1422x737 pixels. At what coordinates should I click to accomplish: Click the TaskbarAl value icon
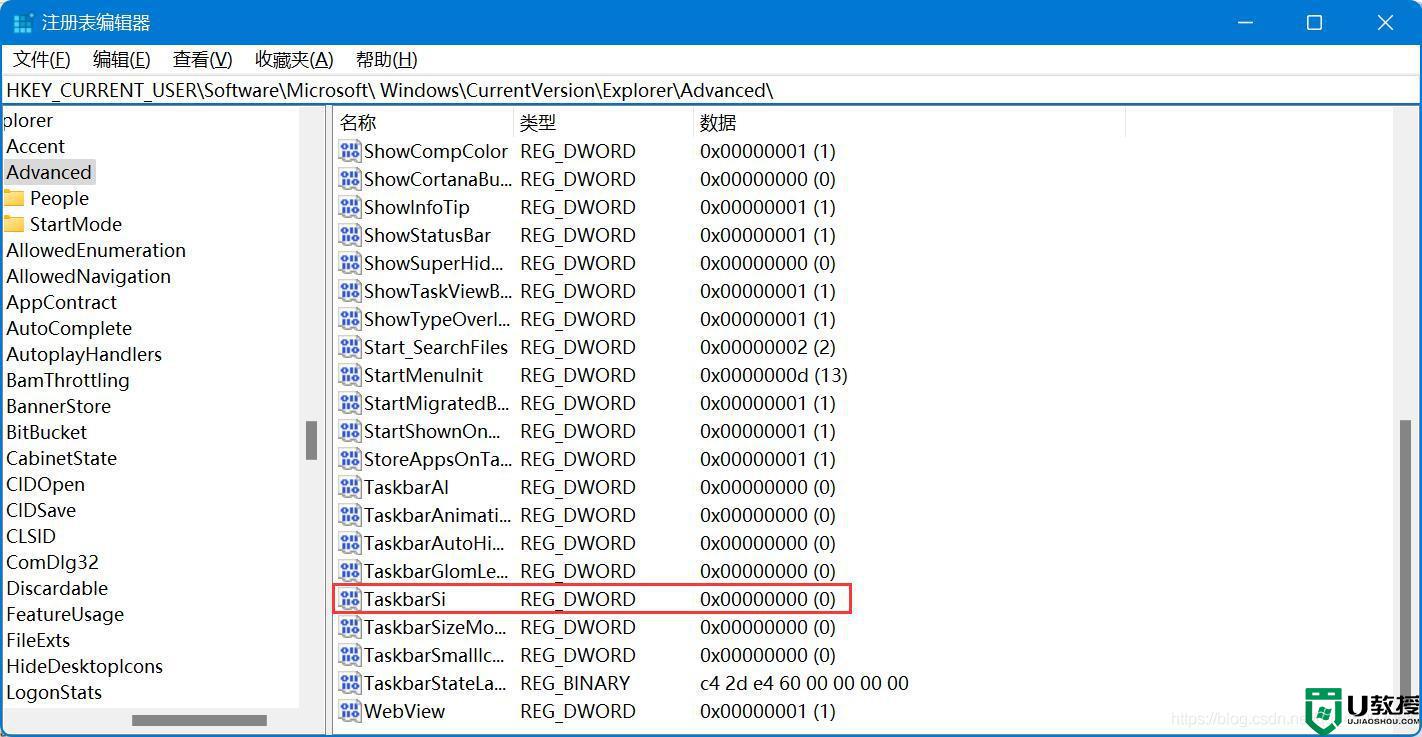click(349, 487)
